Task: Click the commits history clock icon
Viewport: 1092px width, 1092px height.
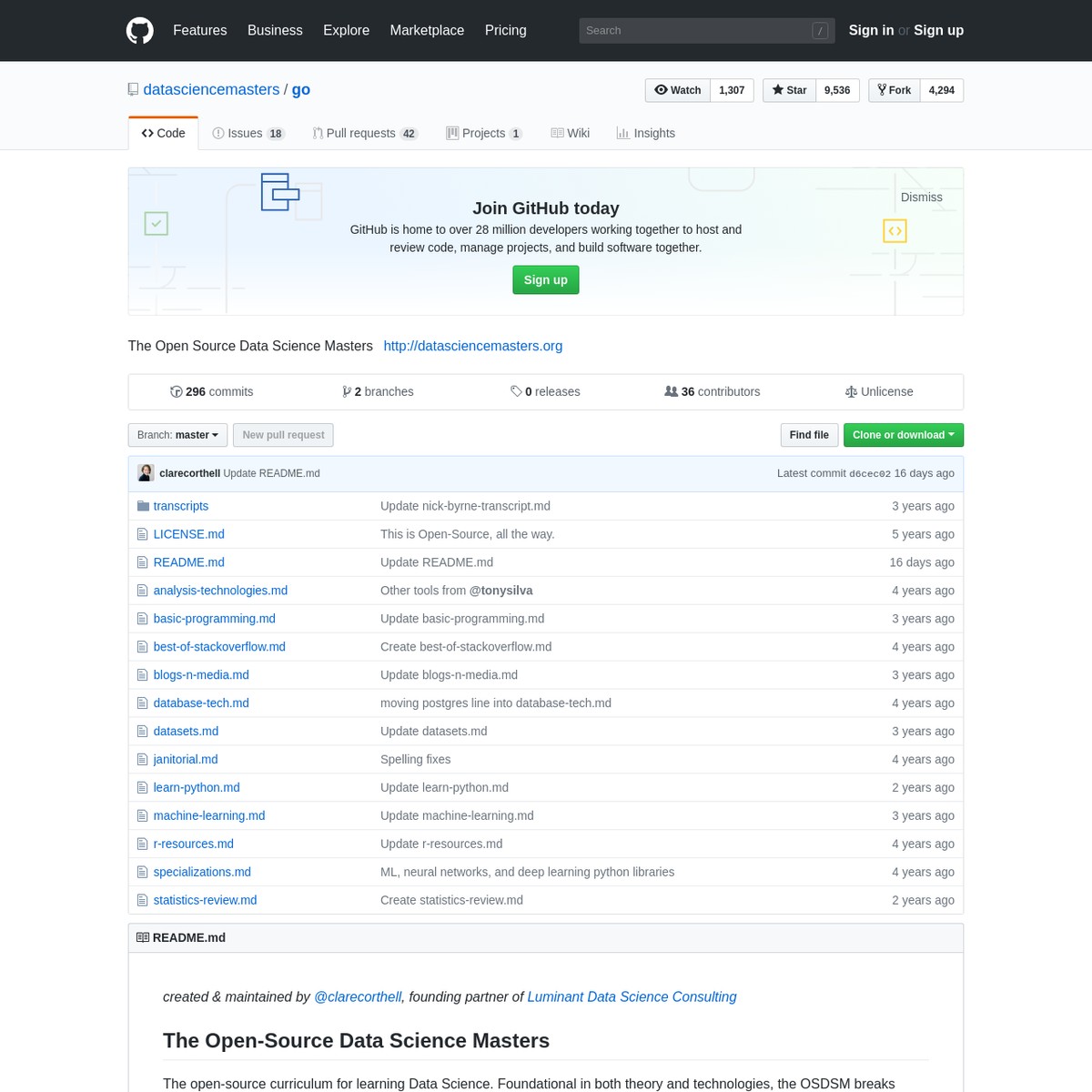Action: (x=176, y=391)
